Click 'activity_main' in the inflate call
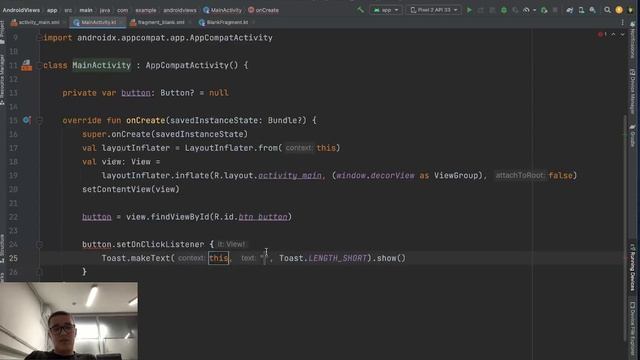 pyautogui.click(x=290, y=176)
